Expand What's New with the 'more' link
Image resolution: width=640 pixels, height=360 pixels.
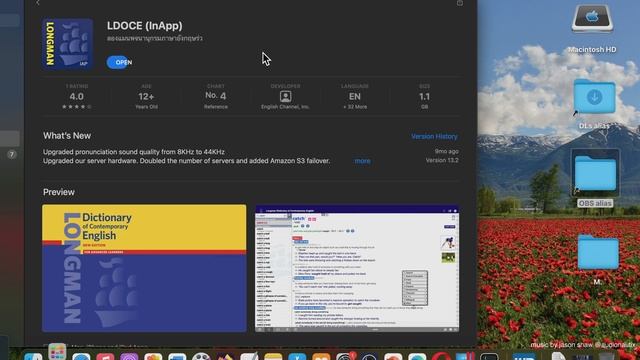pyautogui.click(x=362, y=161)
